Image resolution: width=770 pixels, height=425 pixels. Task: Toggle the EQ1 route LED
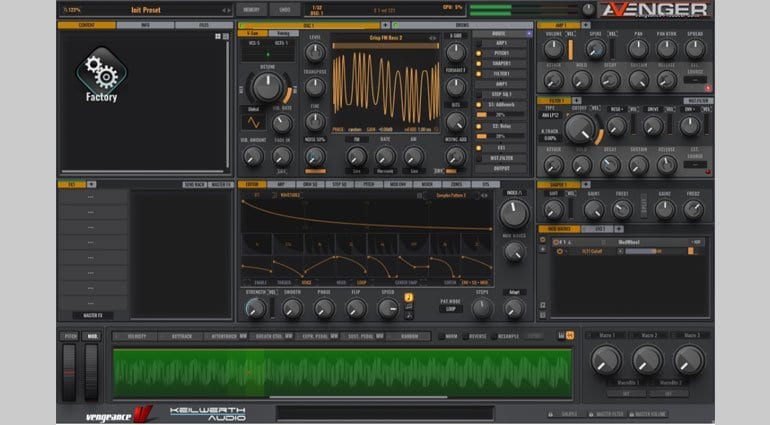point(478,147)
